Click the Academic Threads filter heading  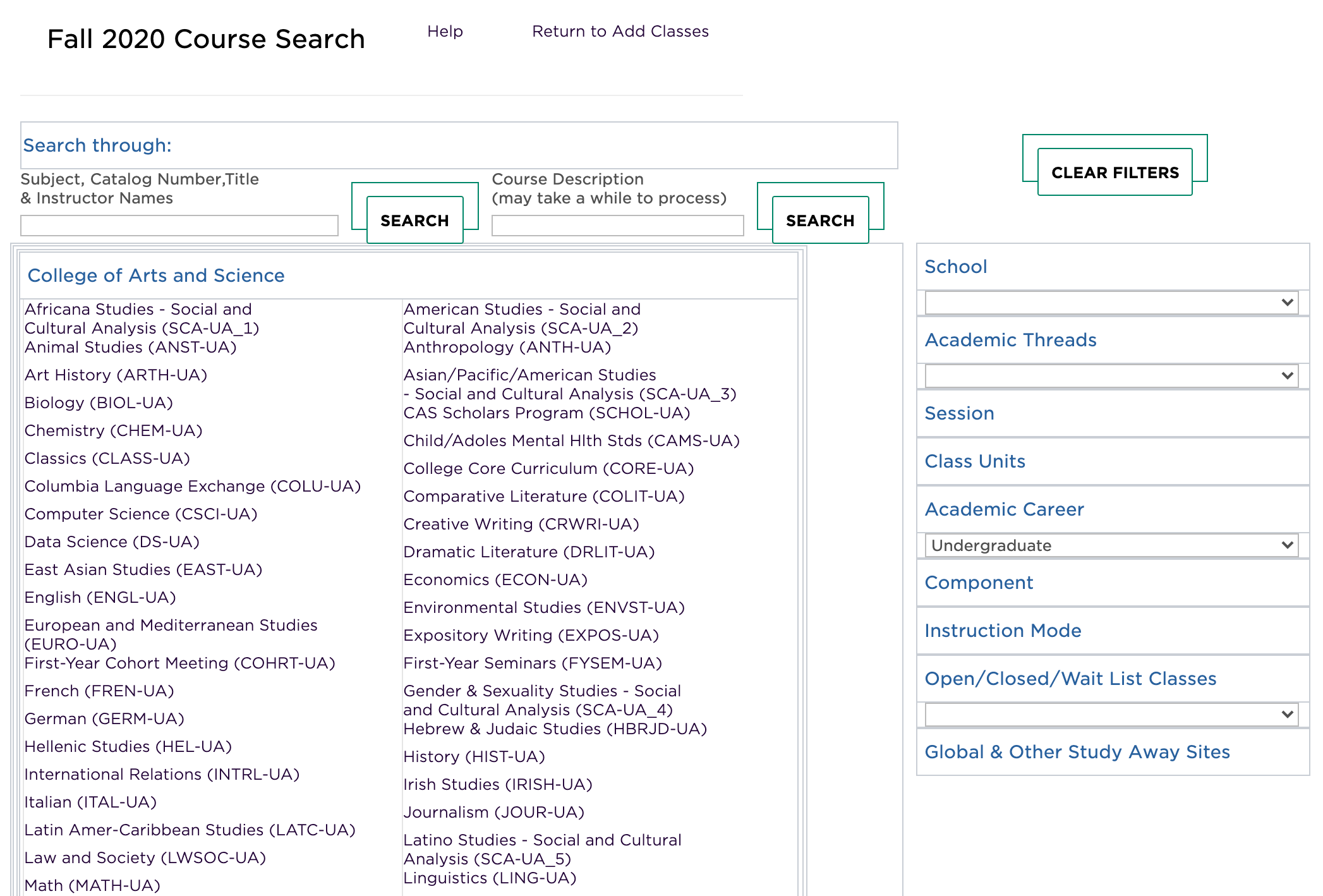coord(1010,340)
